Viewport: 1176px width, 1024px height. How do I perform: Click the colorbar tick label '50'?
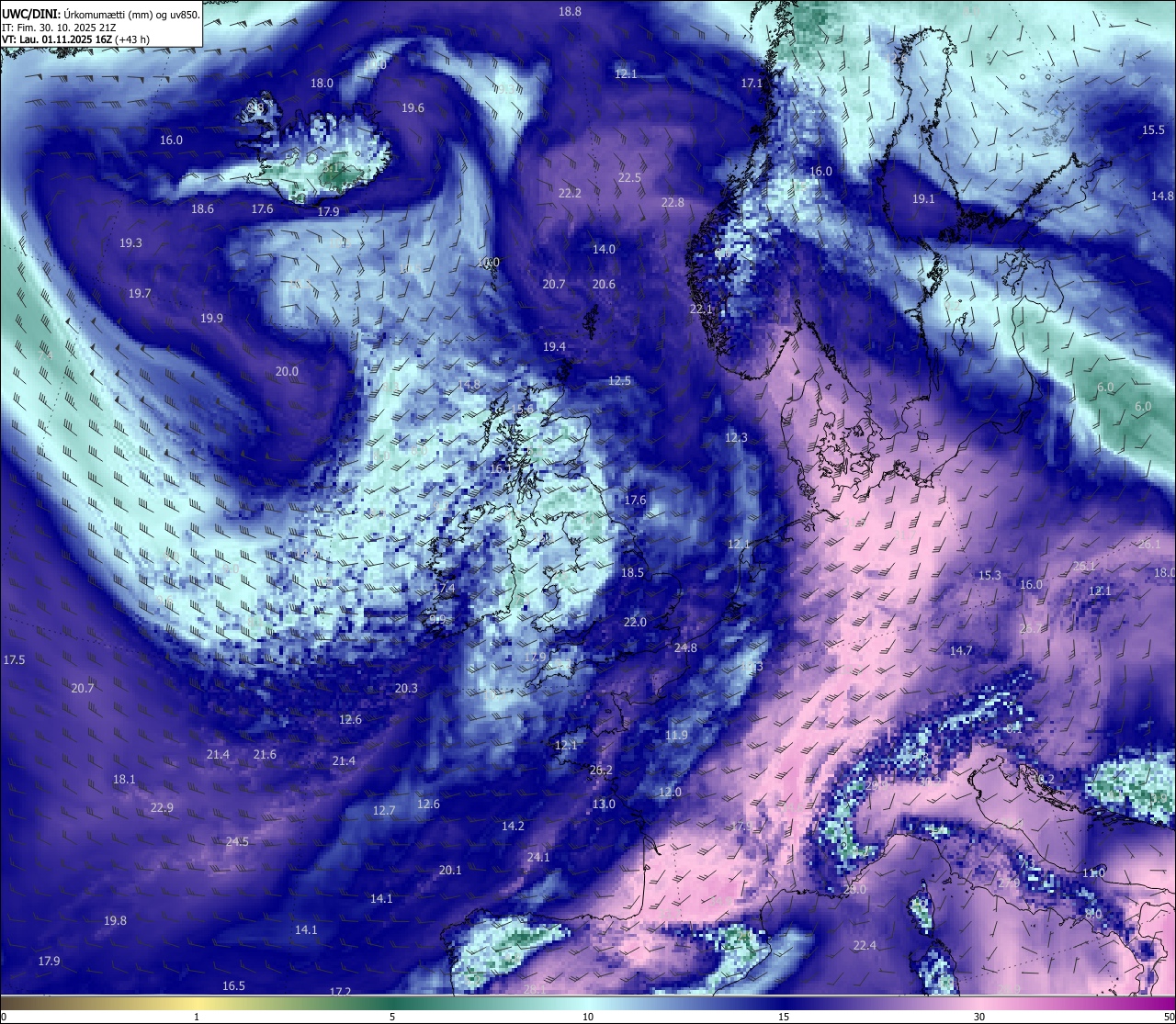[x=1169, y=1017]
